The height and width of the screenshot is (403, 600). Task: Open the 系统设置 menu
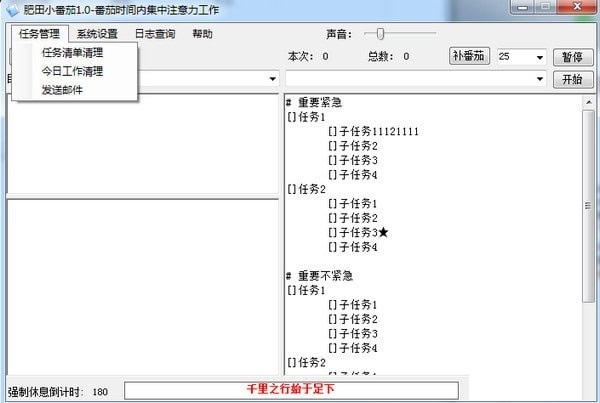pos(97,34)
